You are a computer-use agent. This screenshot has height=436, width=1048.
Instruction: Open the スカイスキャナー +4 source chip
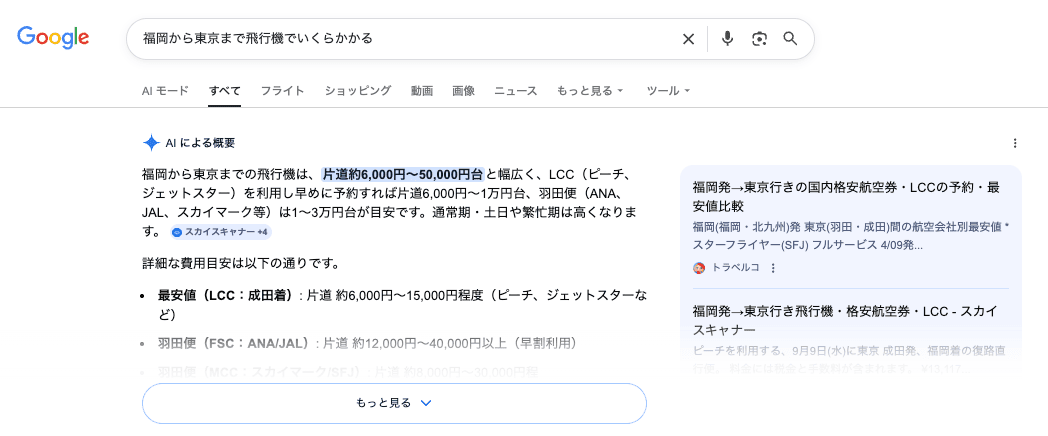(220, 232)
